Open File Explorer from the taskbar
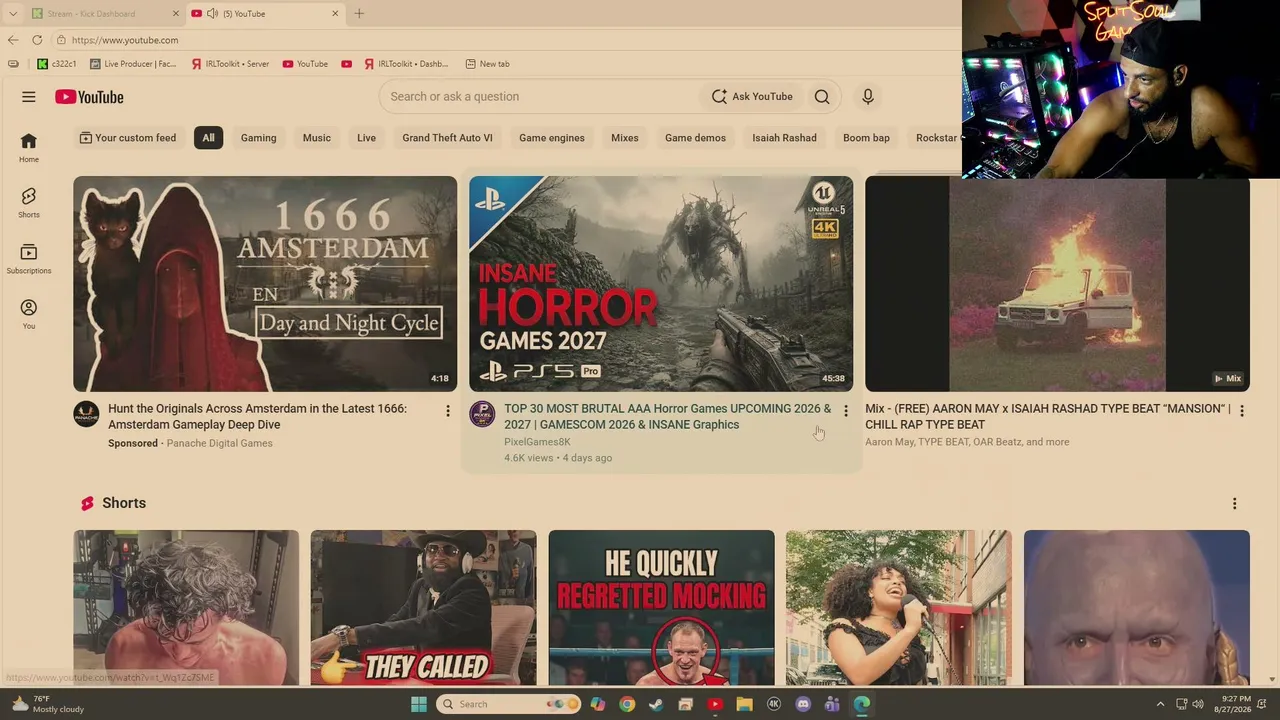 click(744, 704)
